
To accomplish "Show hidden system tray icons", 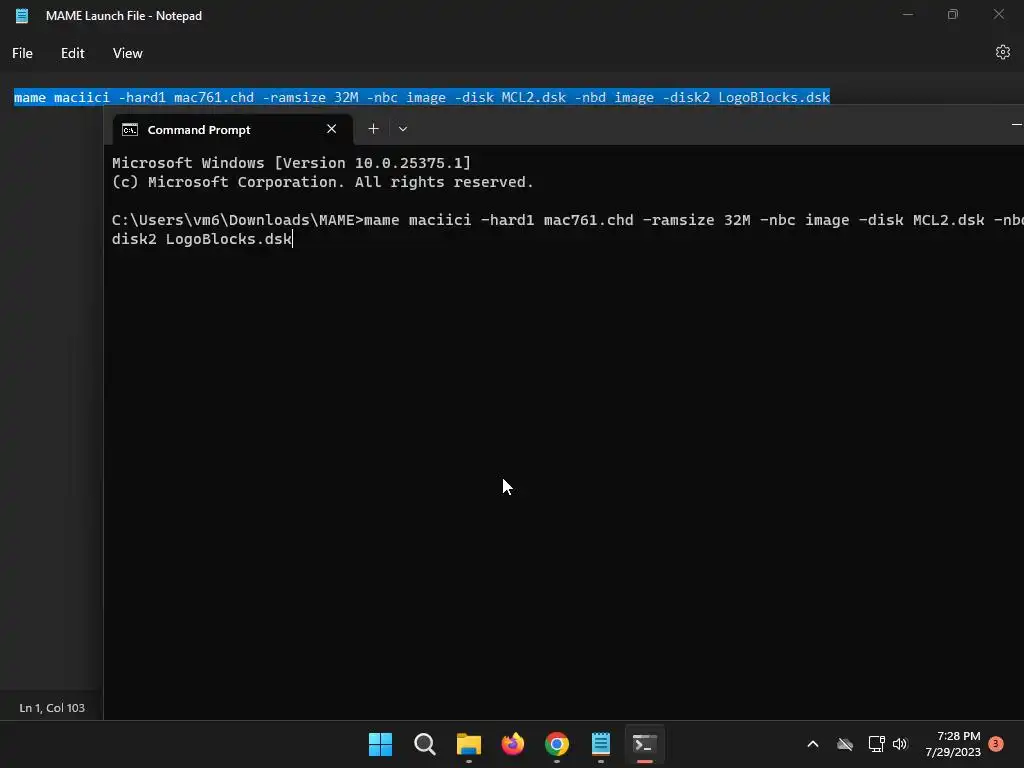I will pyautogui.click(x=813, y=744).
